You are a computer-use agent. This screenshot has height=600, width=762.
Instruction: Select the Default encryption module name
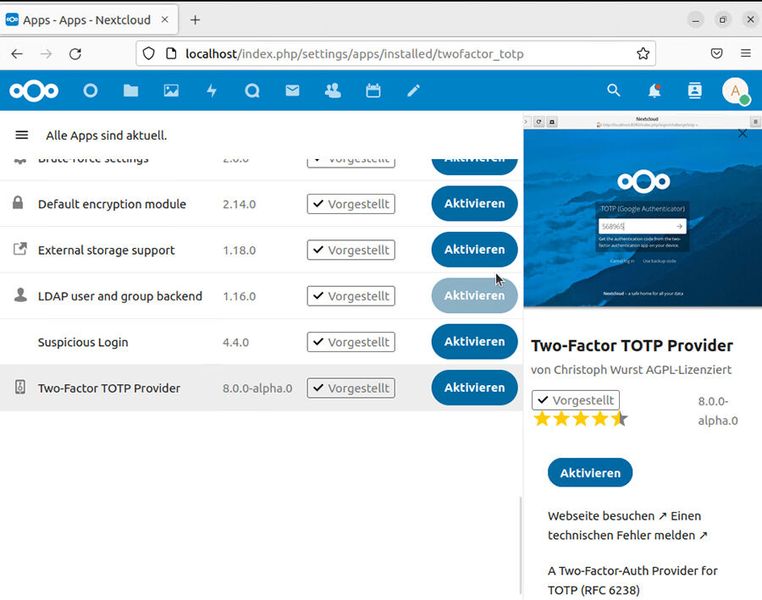tap(112, 204)
